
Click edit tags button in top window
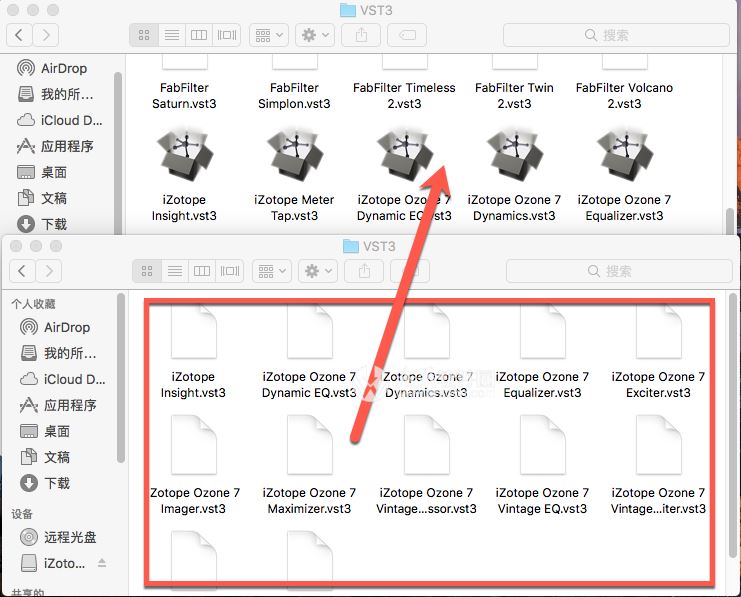tap(407, 35)
